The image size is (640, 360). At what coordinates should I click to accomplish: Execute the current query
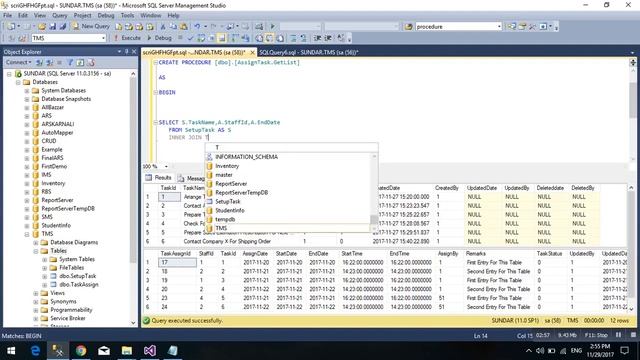127,38
